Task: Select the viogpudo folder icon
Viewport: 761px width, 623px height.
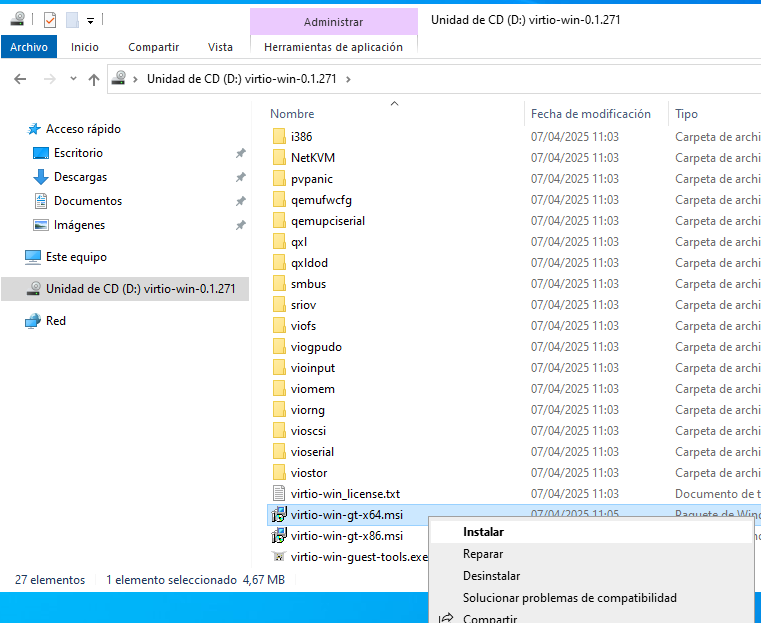Action: (279, 347)
